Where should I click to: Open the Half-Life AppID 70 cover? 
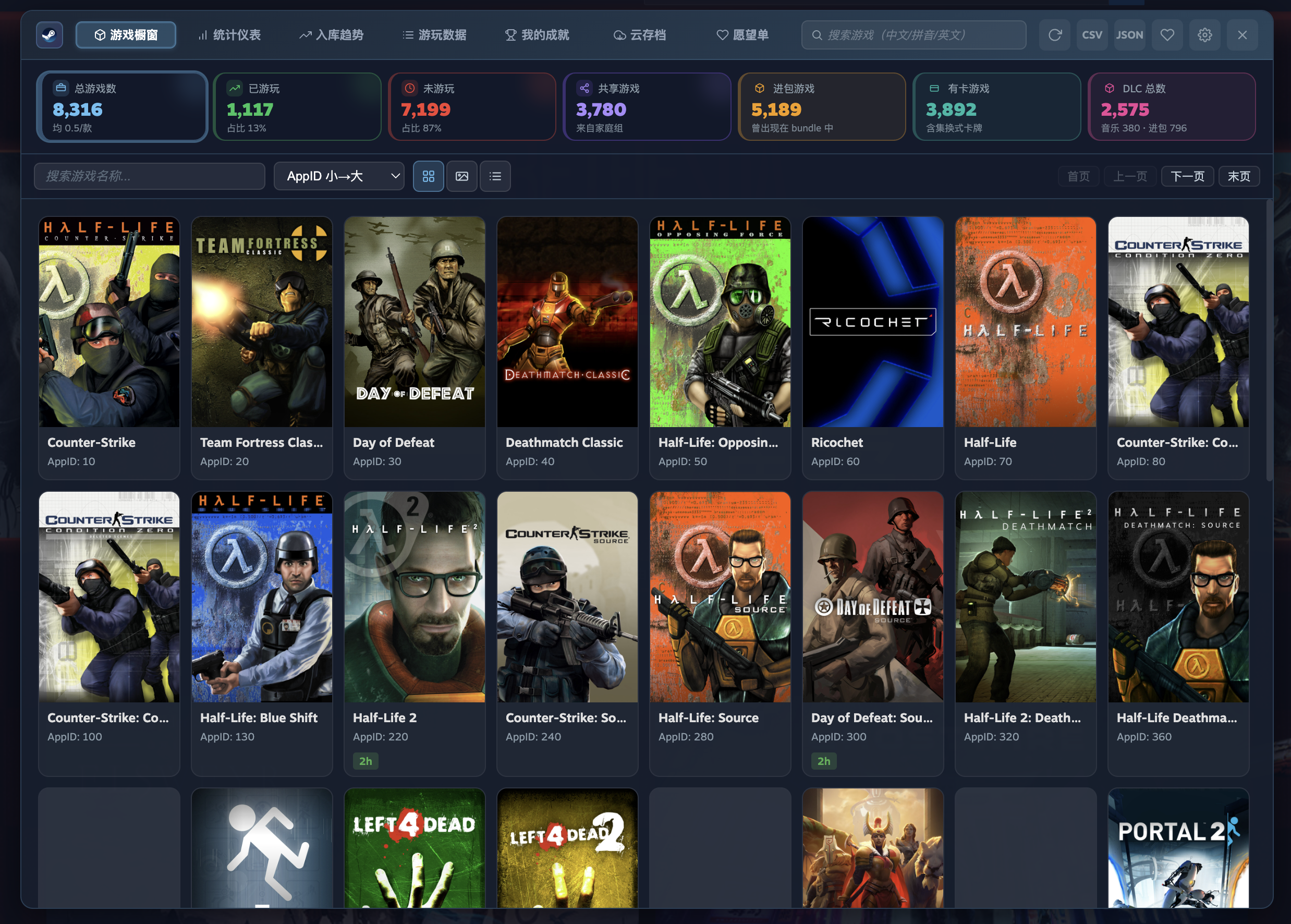(1026, 322)
